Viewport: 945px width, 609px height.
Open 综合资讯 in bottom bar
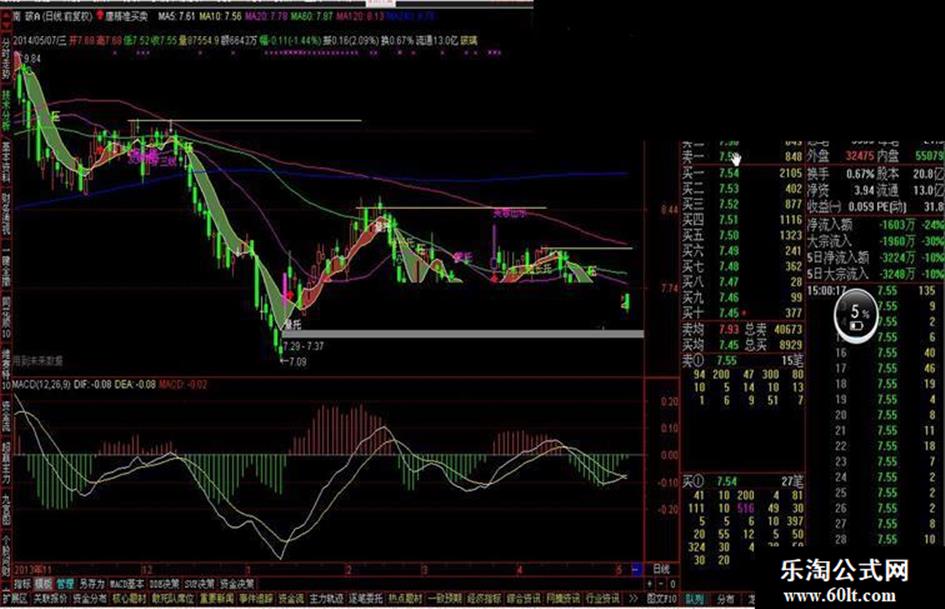[524, 599]
